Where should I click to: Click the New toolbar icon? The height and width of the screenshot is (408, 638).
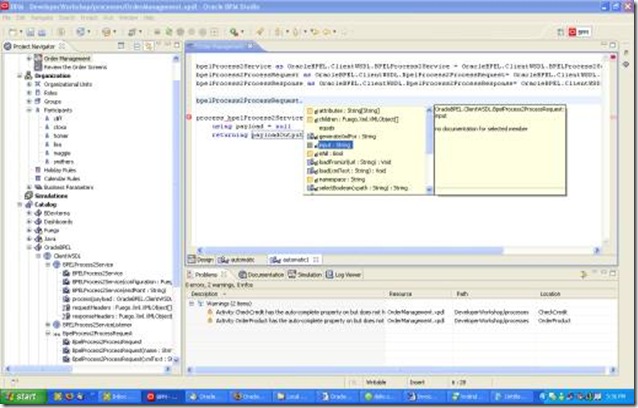13,32
